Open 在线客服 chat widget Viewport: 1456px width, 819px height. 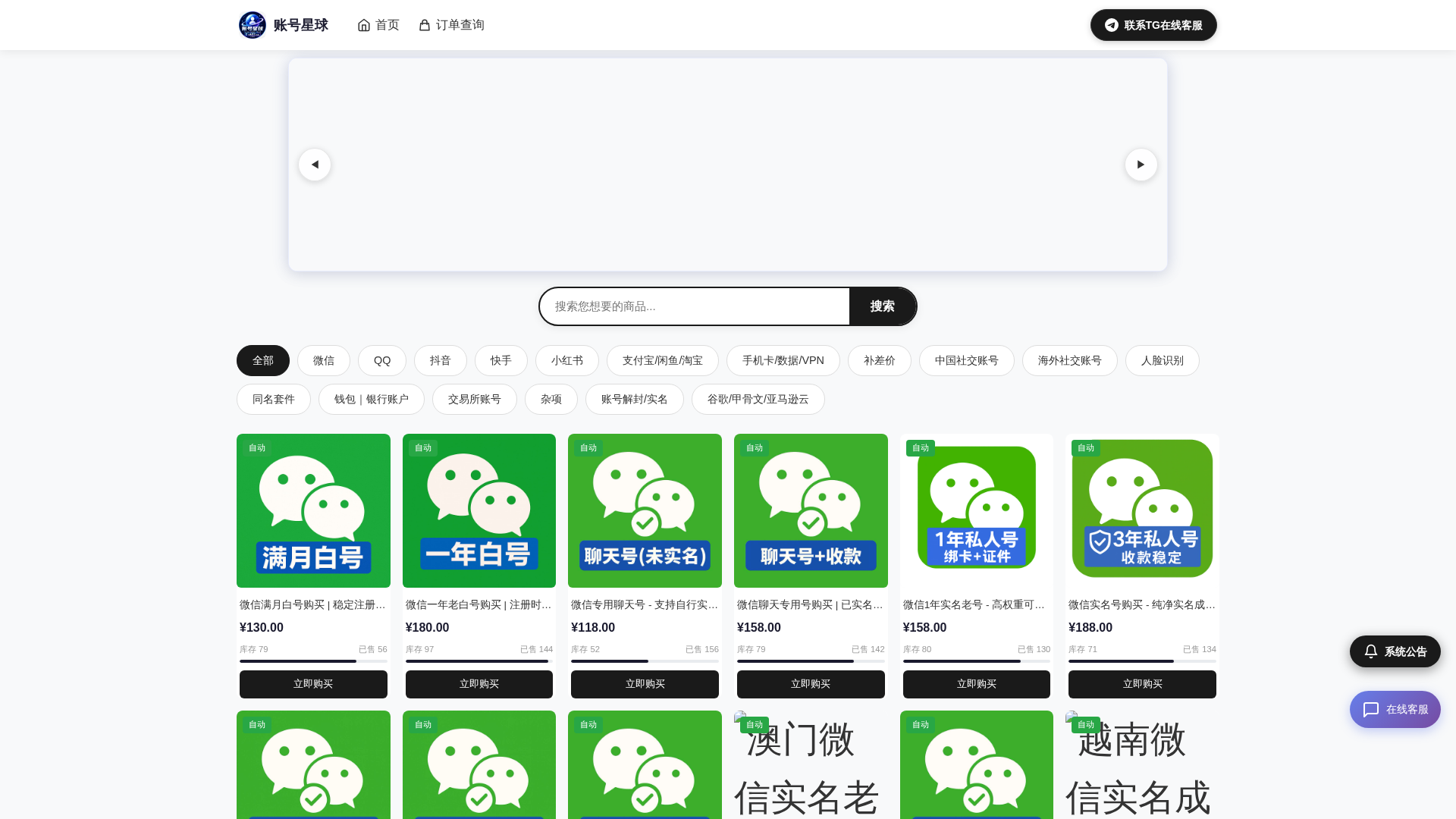tap(1395, 710)
